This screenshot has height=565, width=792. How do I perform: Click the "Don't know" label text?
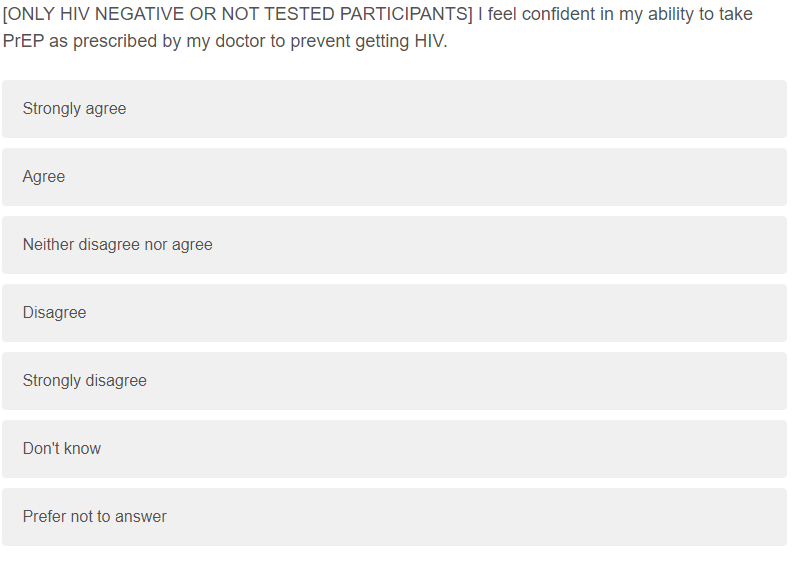pyautogui.click(x=62, y=449)
